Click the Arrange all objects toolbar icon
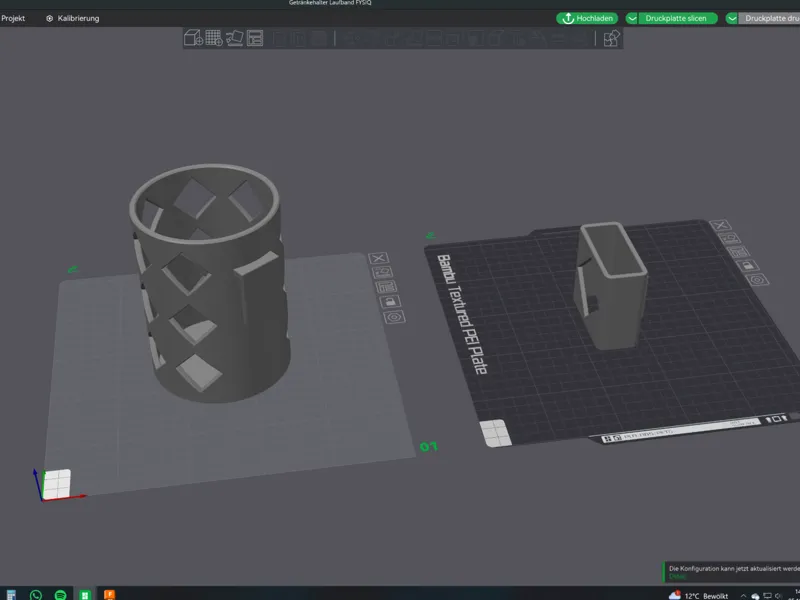Screen dimensions: 800x600 [x=255, y=38]
